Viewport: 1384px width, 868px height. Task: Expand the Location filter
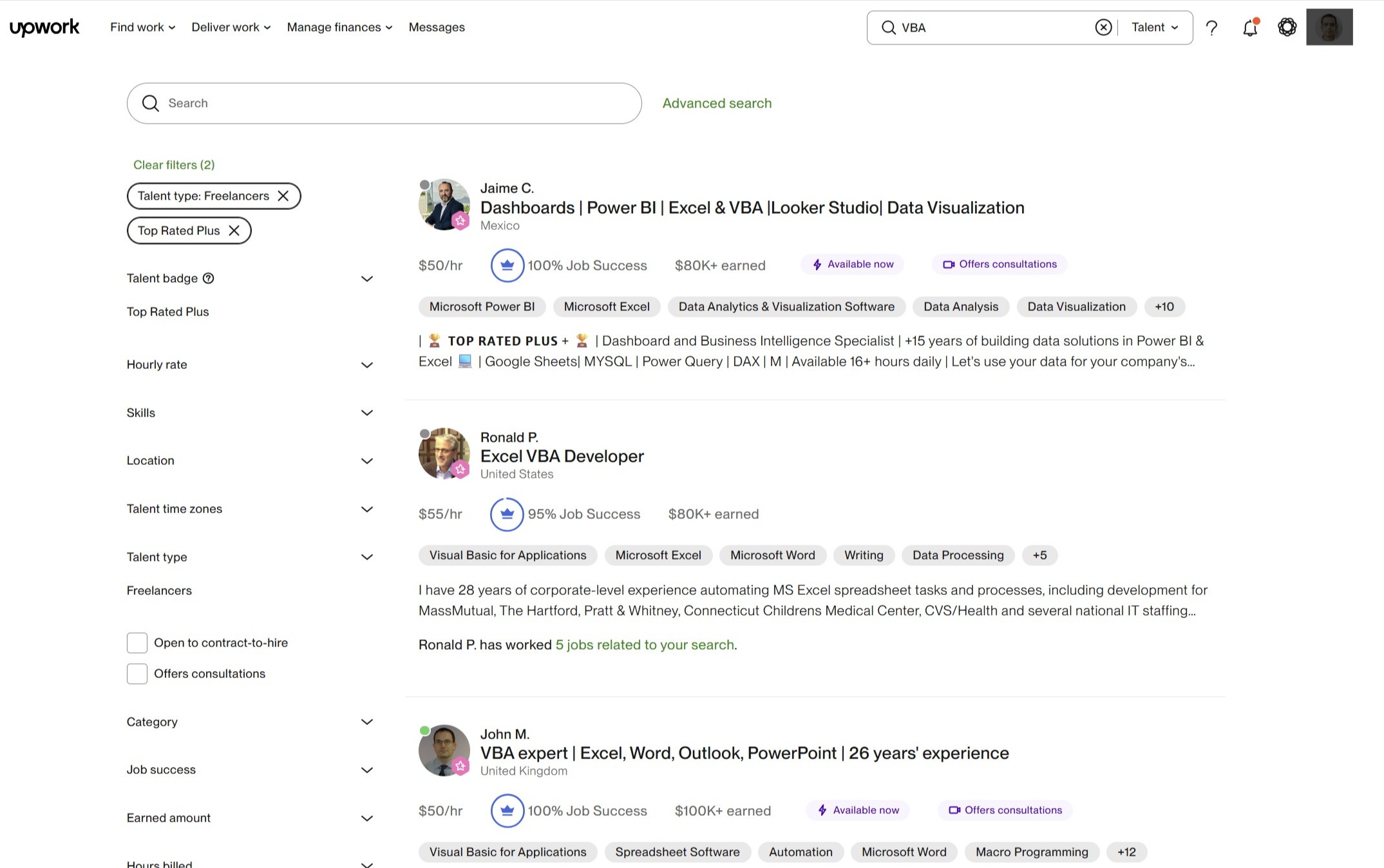(x=366, y=461)
